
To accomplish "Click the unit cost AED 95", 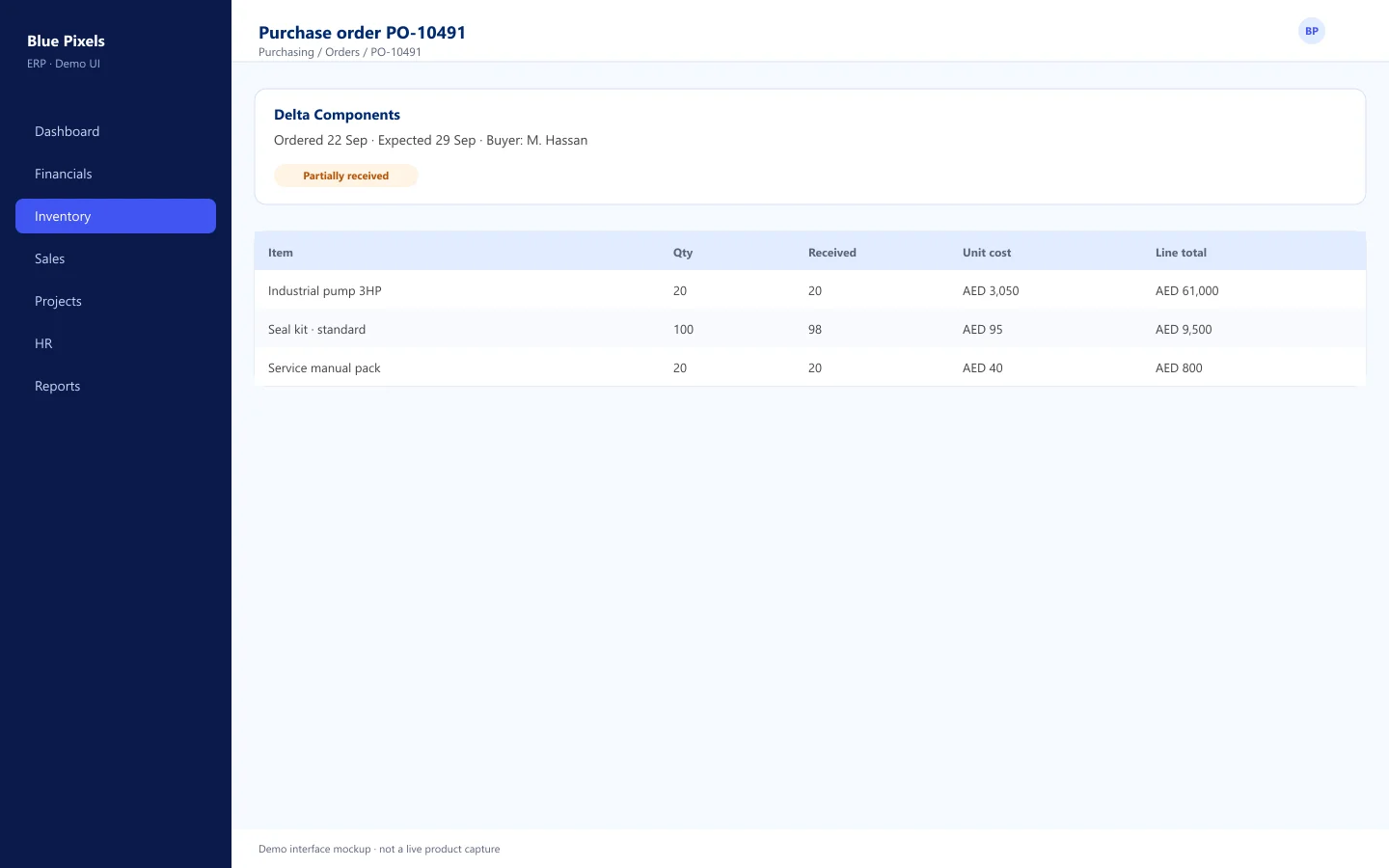I will 982,329.
